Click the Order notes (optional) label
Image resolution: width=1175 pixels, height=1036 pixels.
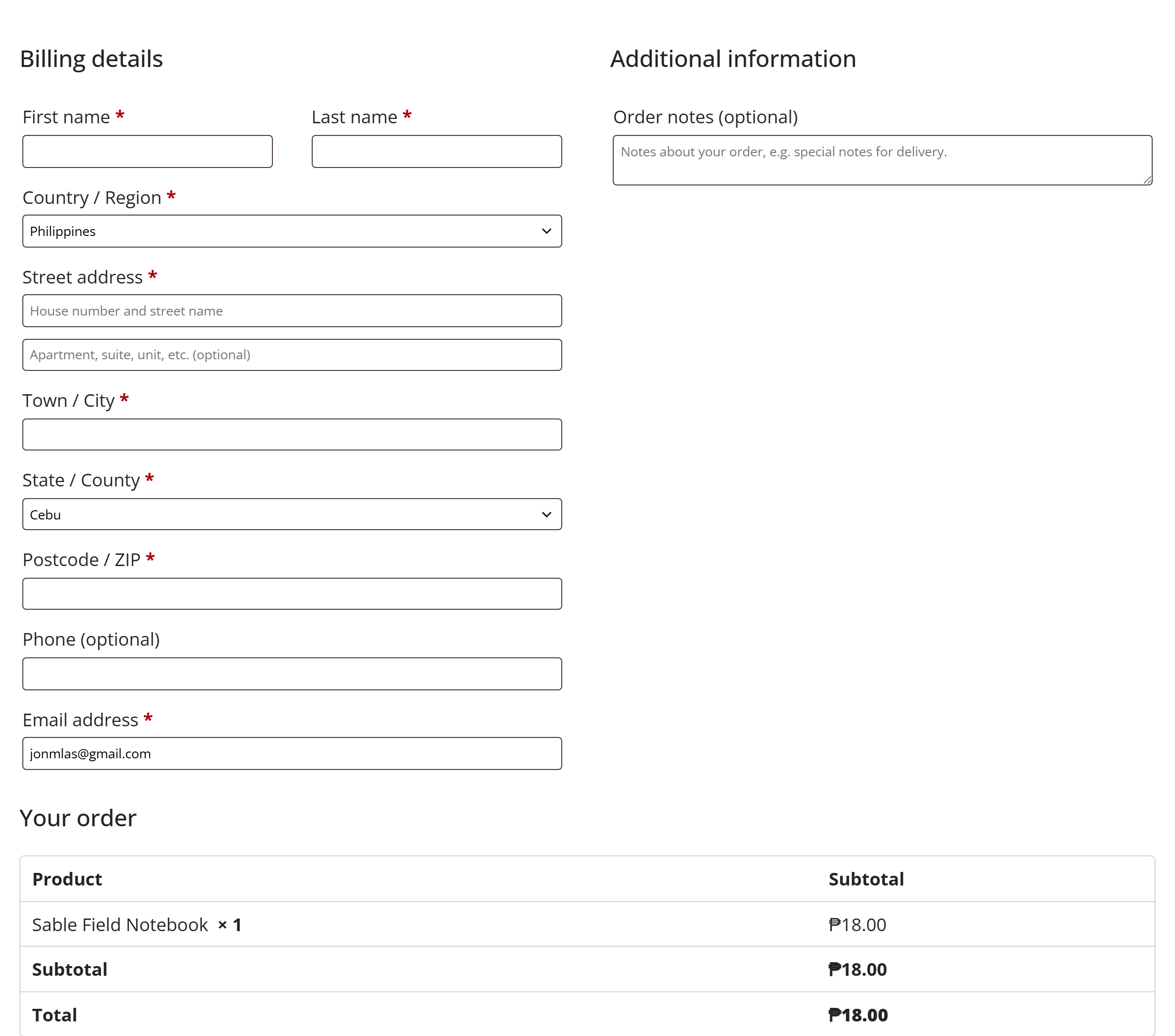point(705,117)
